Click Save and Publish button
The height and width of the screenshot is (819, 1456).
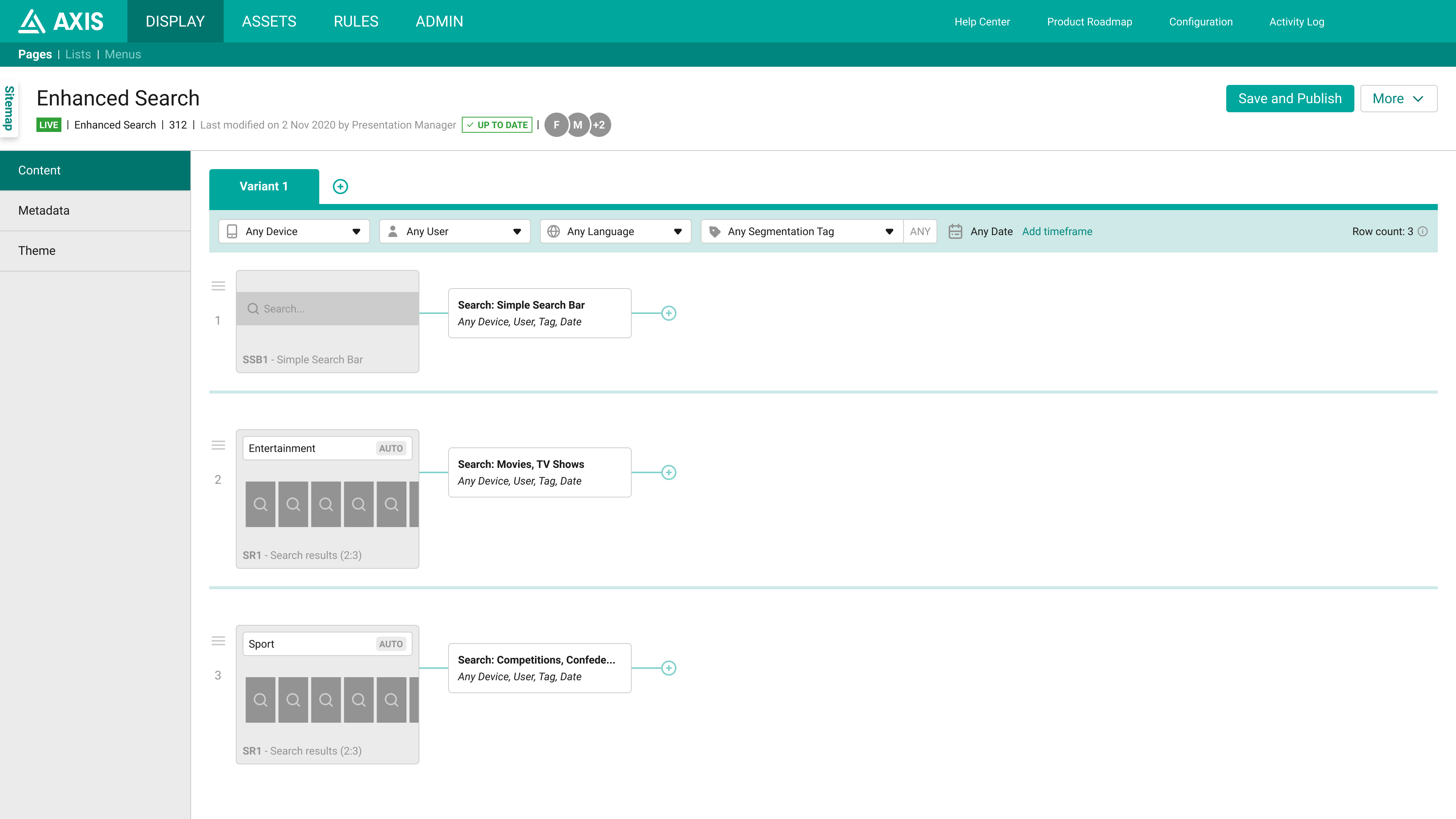click(1290, 98)
